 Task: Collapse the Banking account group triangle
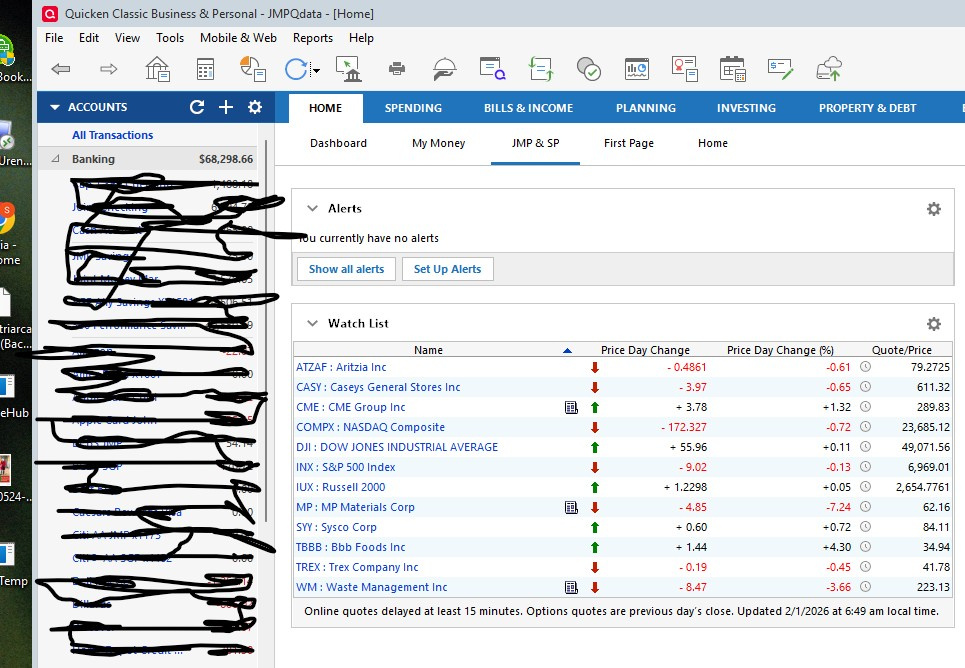coord(55,159)
